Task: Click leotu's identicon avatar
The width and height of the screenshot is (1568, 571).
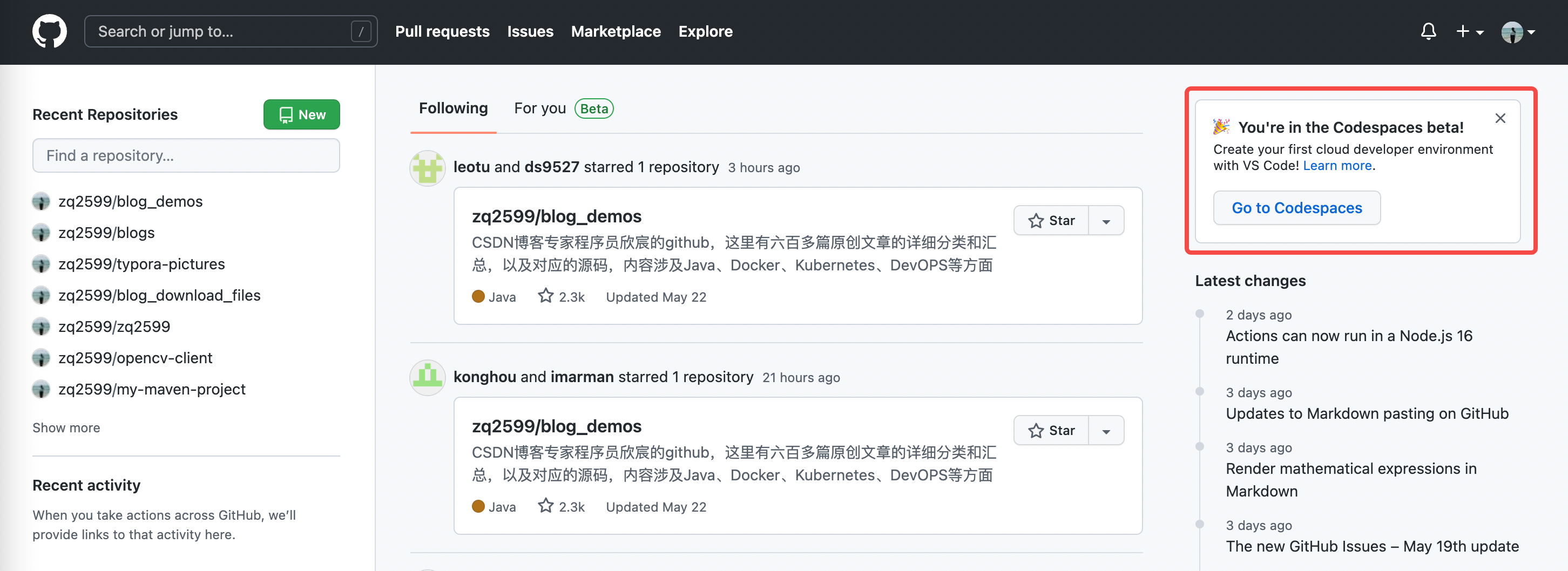Action: 427,168
